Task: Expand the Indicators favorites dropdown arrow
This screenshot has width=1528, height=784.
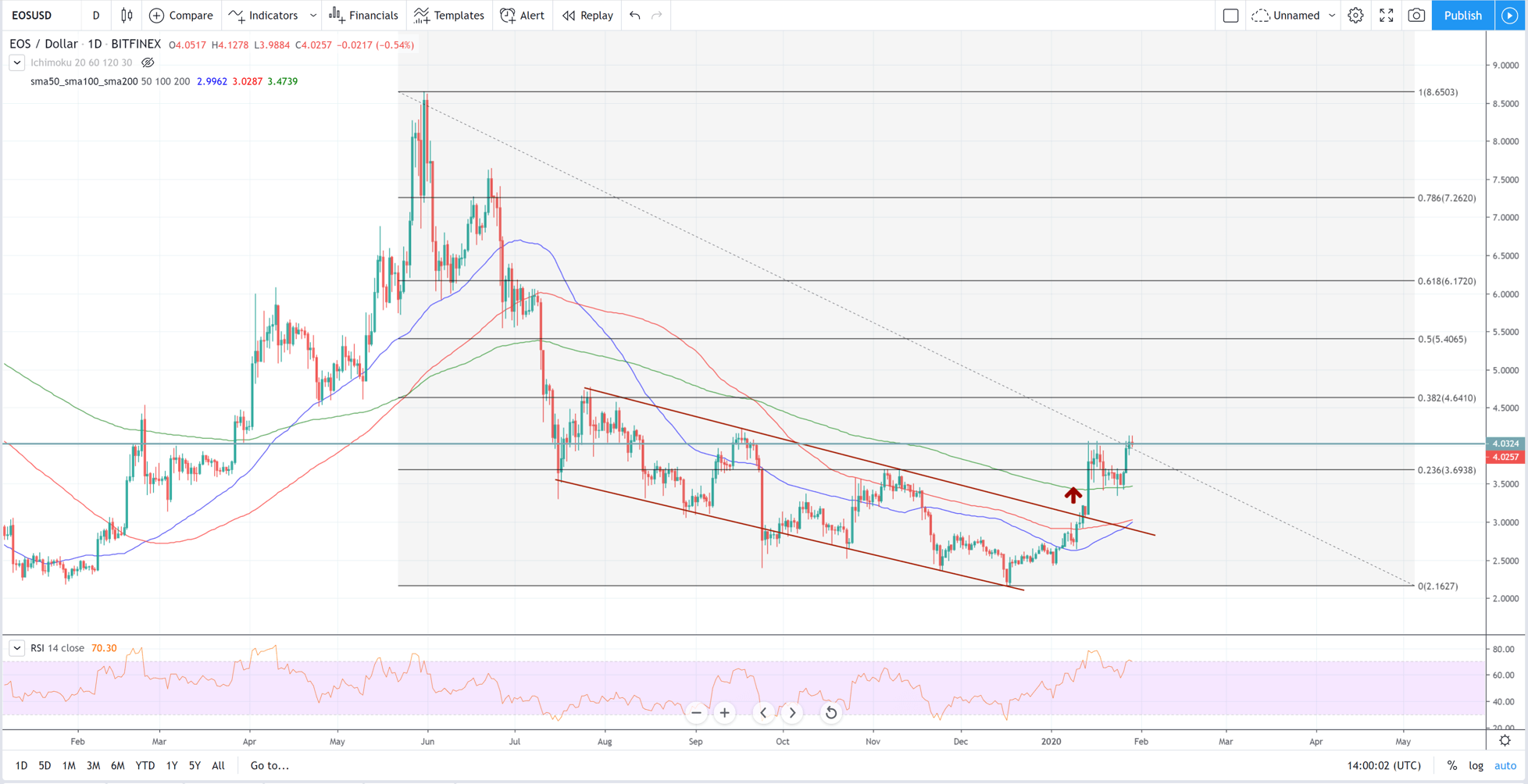Action: pyautogui.click(x=313, y=16)
